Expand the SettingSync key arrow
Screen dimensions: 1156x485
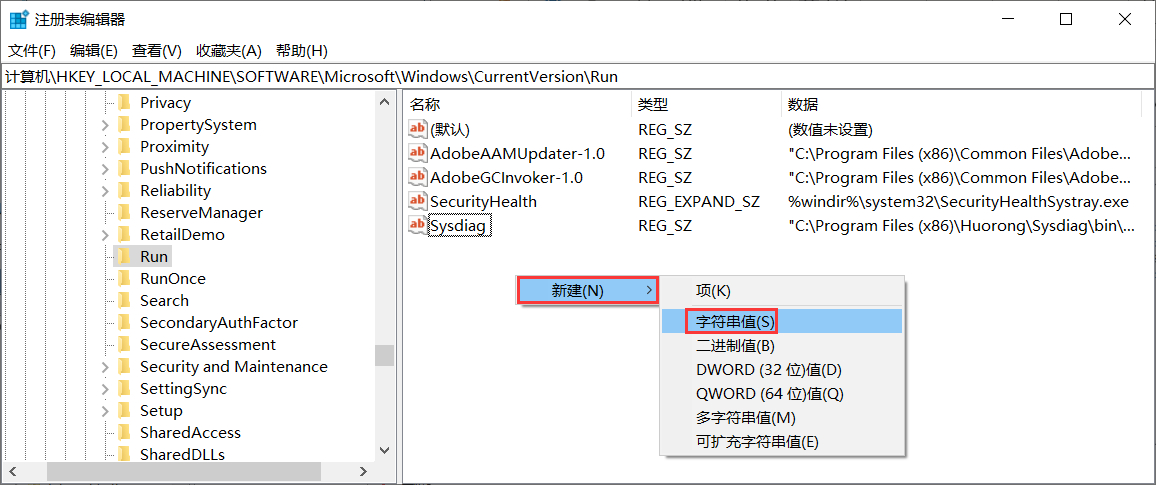tap(105, 389)
